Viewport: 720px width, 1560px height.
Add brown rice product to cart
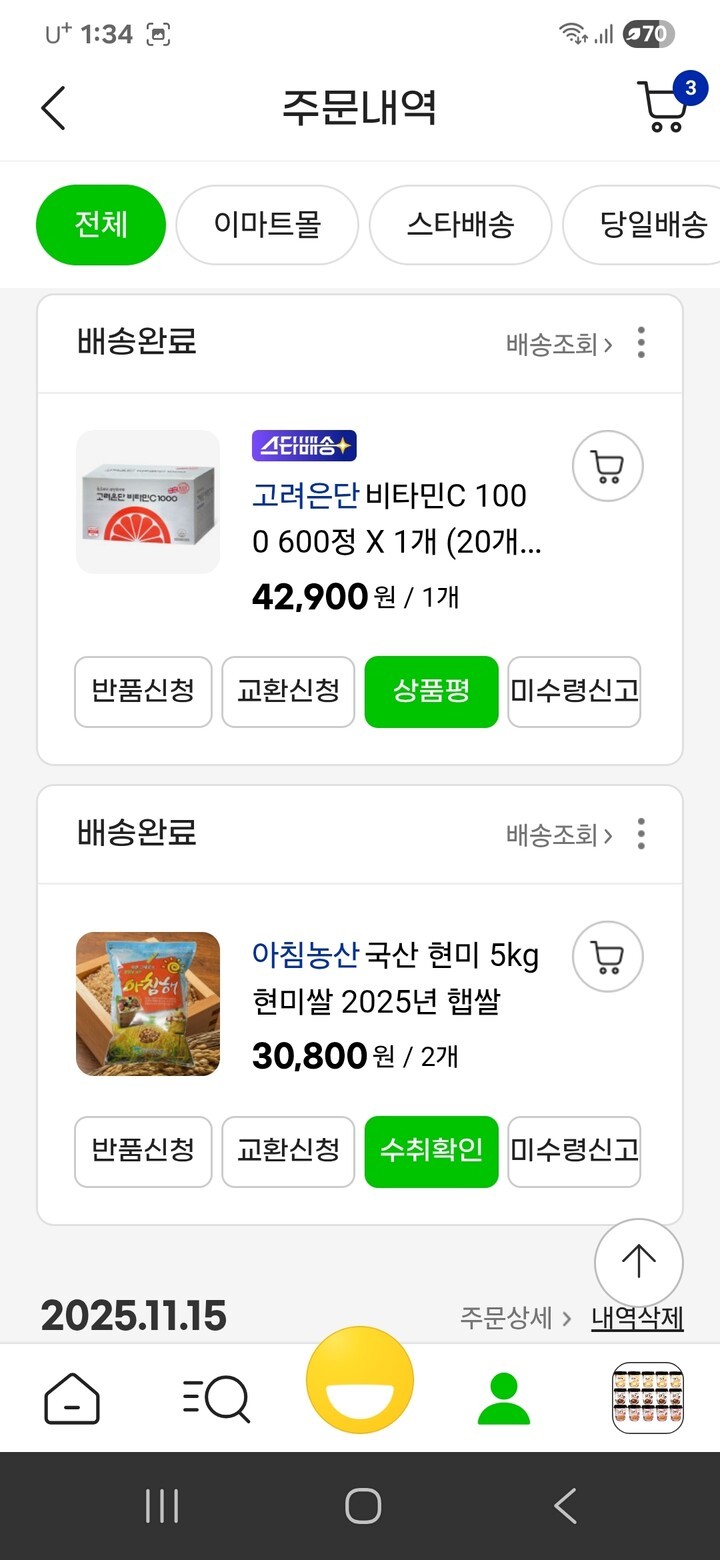[607, 957]
